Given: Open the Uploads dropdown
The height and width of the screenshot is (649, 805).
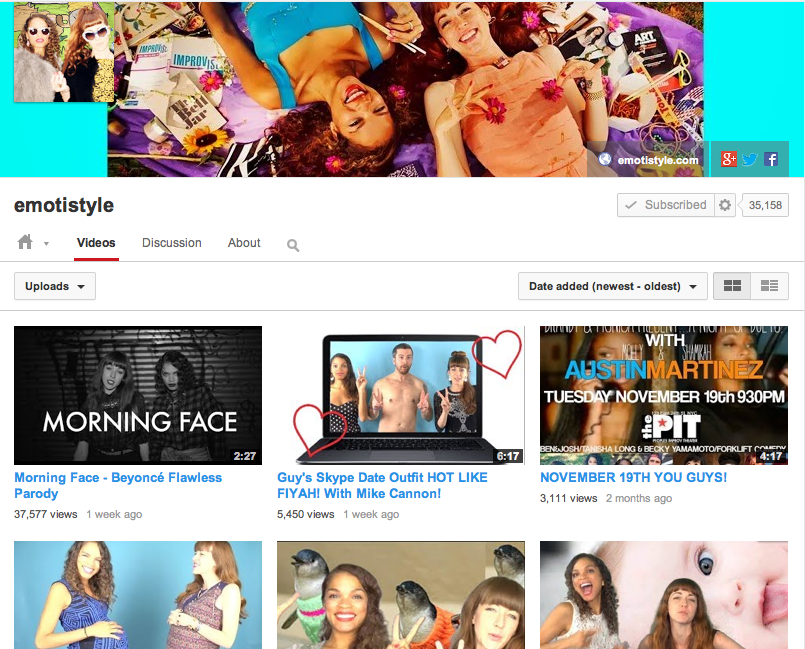Looking at the screenshot, I should [55, 286].
